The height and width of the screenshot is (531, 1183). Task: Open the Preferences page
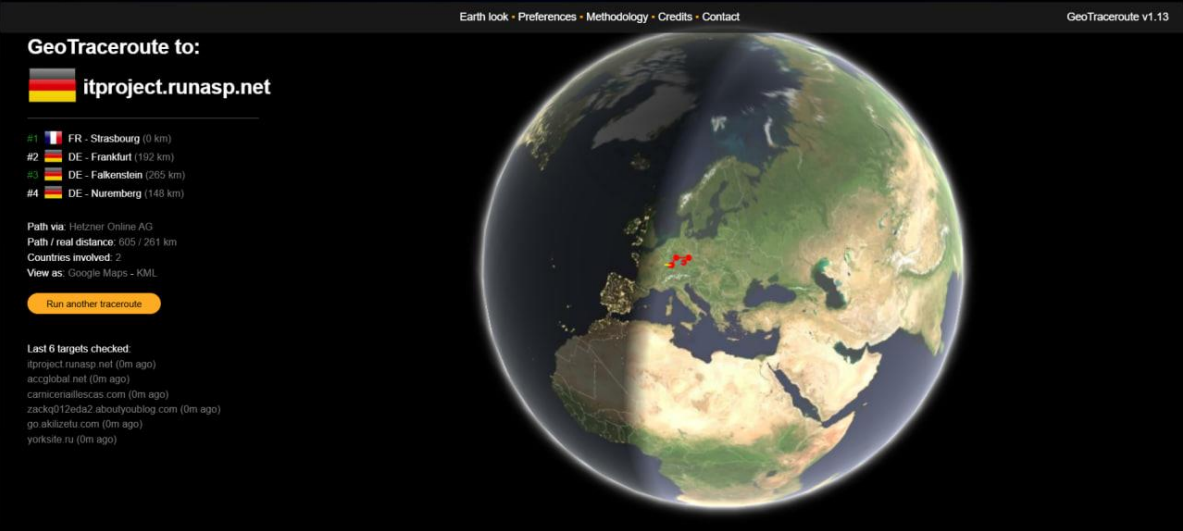click(x=547, y=17)
